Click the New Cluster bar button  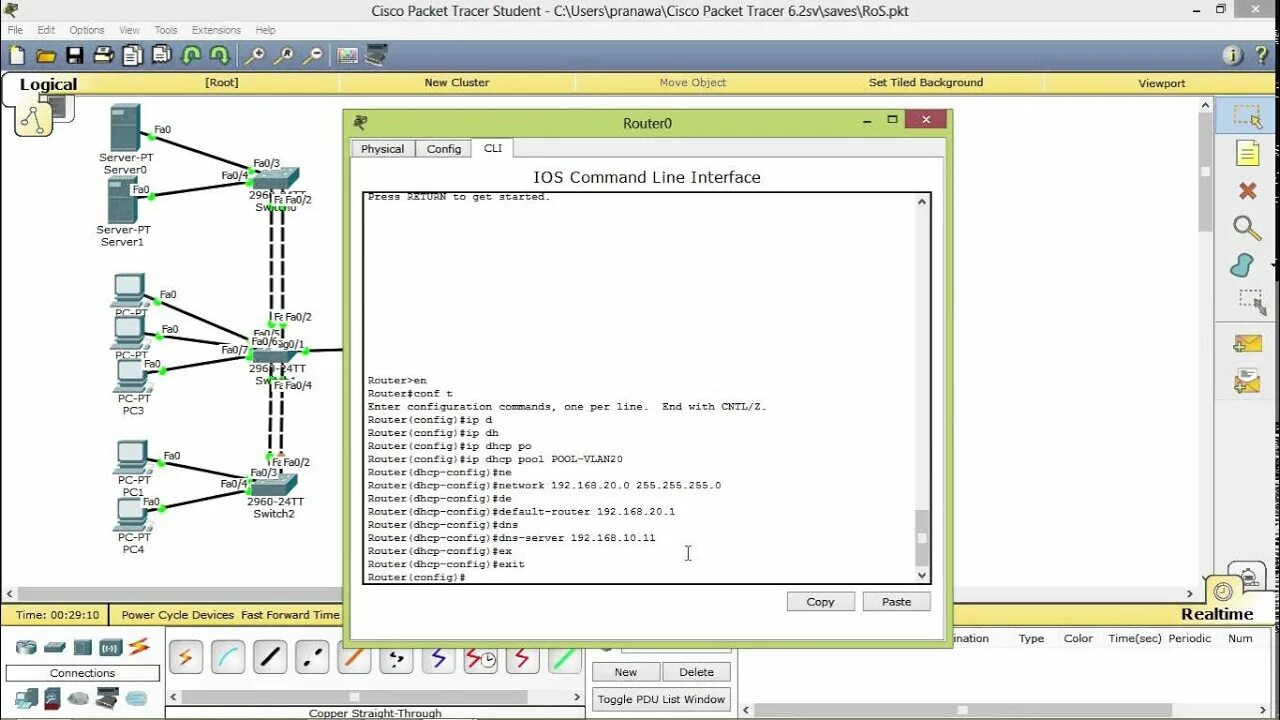(x=456, y=83)
